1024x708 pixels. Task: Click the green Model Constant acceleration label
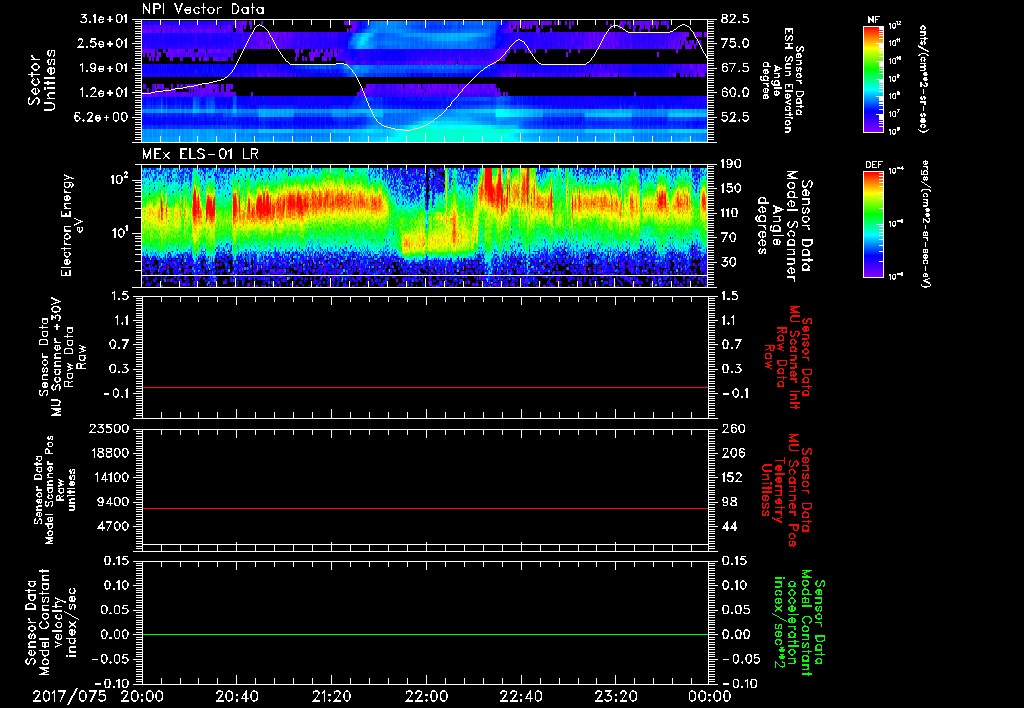(x=798, y=622)
